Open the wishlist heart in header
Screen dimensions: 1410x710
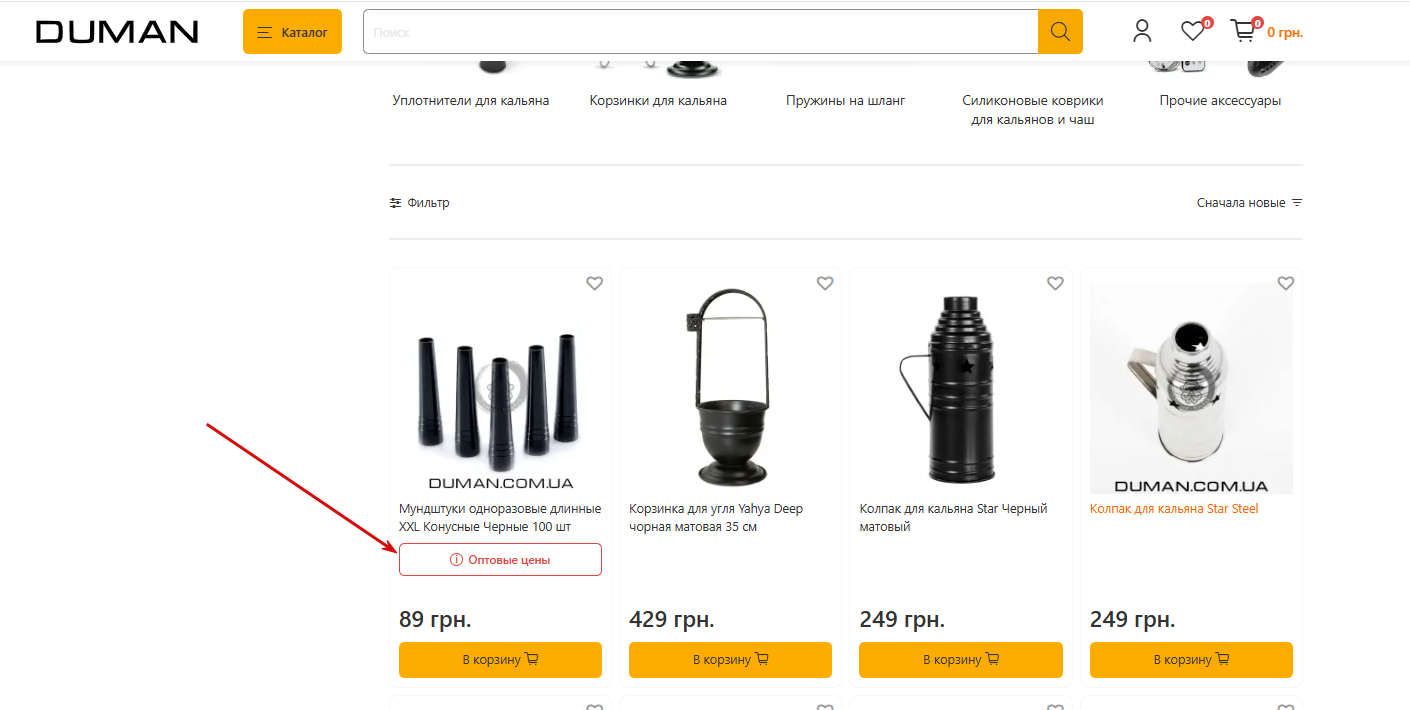coord(1192,32)
